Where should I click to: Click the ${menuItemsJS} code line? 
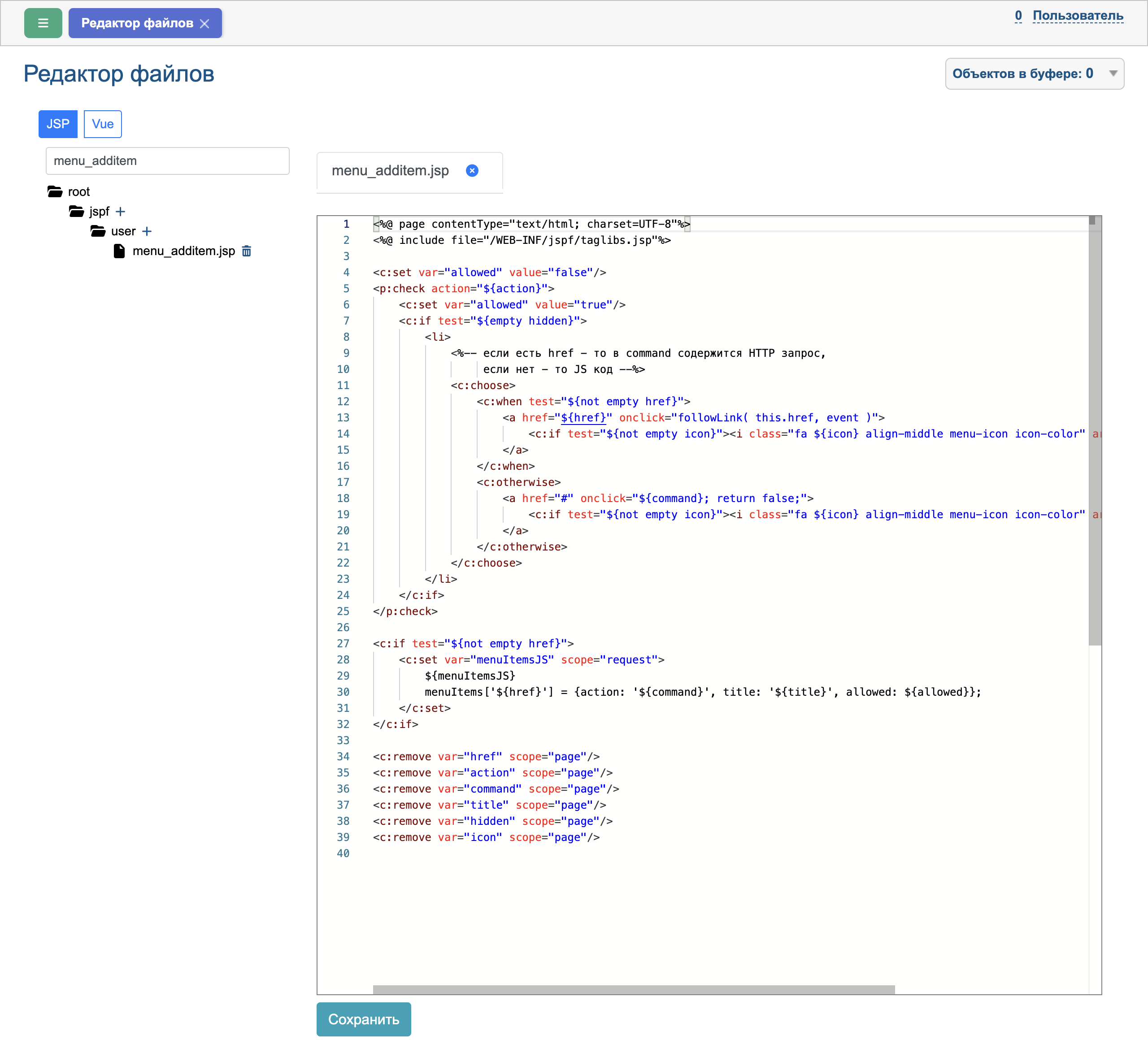[x=470, y=676]
